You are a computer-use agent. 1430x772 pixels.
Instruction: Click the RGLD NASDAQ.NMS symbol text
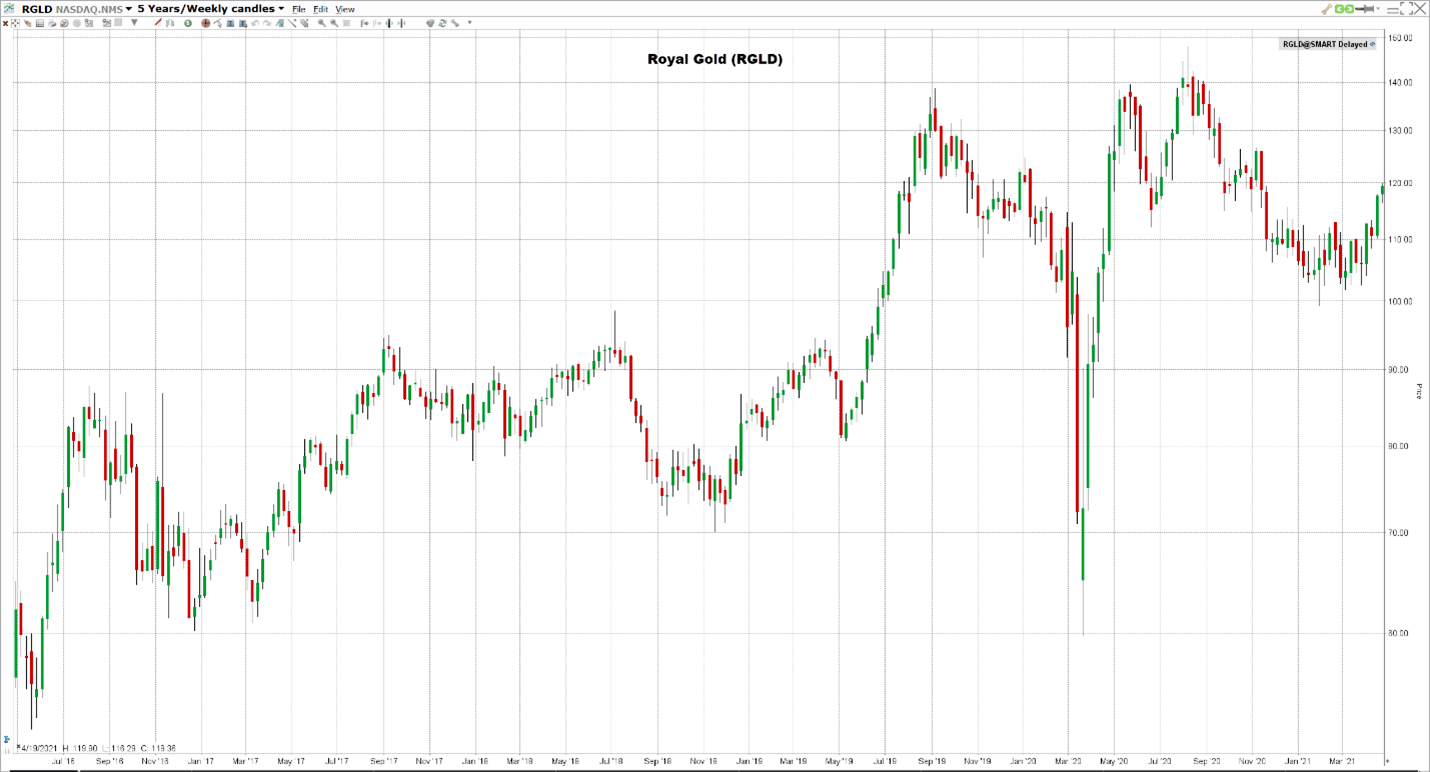73,9
